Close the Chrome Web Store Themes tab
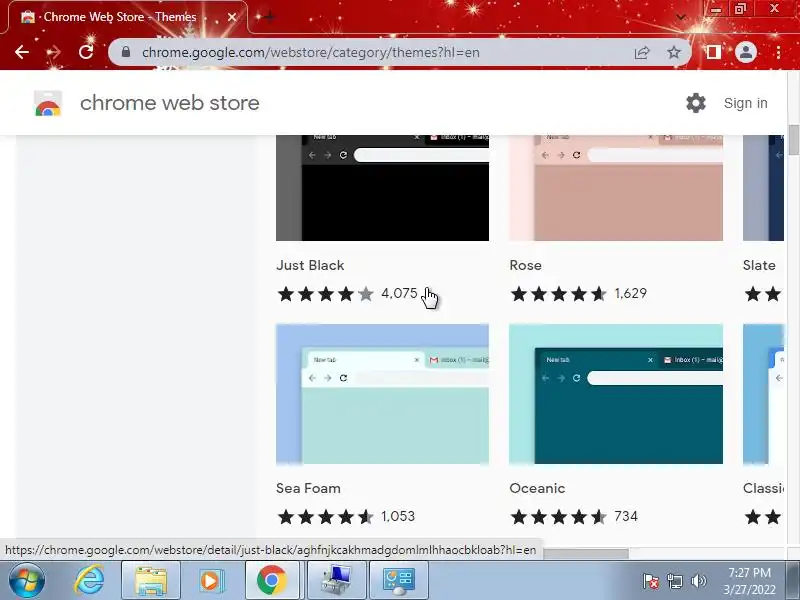Viewport: 800px width, 600px height. tap(232, 17)
